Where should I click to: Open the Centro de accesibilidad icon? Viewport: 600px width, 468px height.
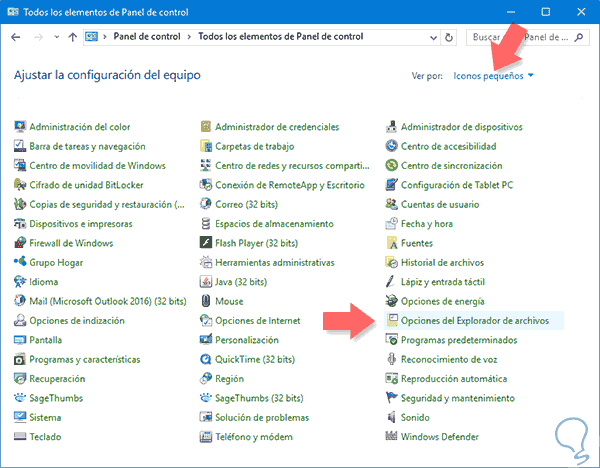[x=391, y=146]
